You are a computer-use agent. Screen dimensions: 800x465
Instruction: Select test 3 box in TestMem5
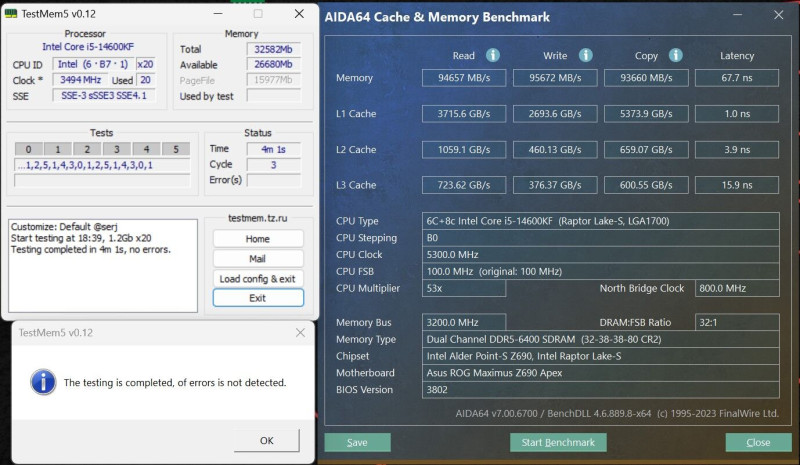coord(117,149)
